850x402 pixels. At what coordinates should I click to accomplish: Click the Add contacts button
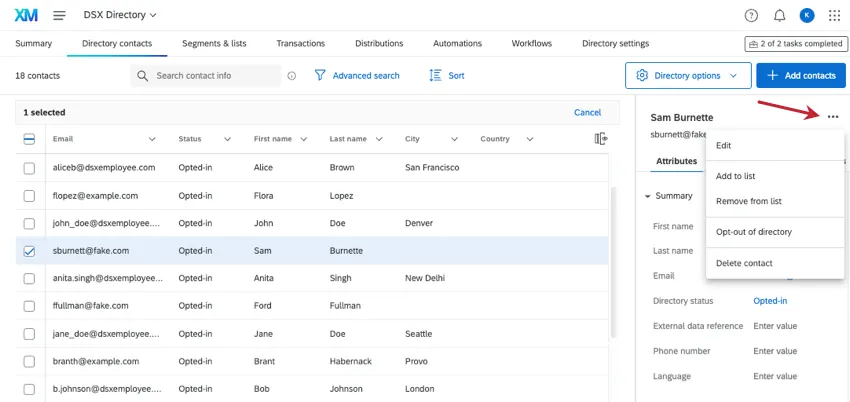(x=801, y=75)
